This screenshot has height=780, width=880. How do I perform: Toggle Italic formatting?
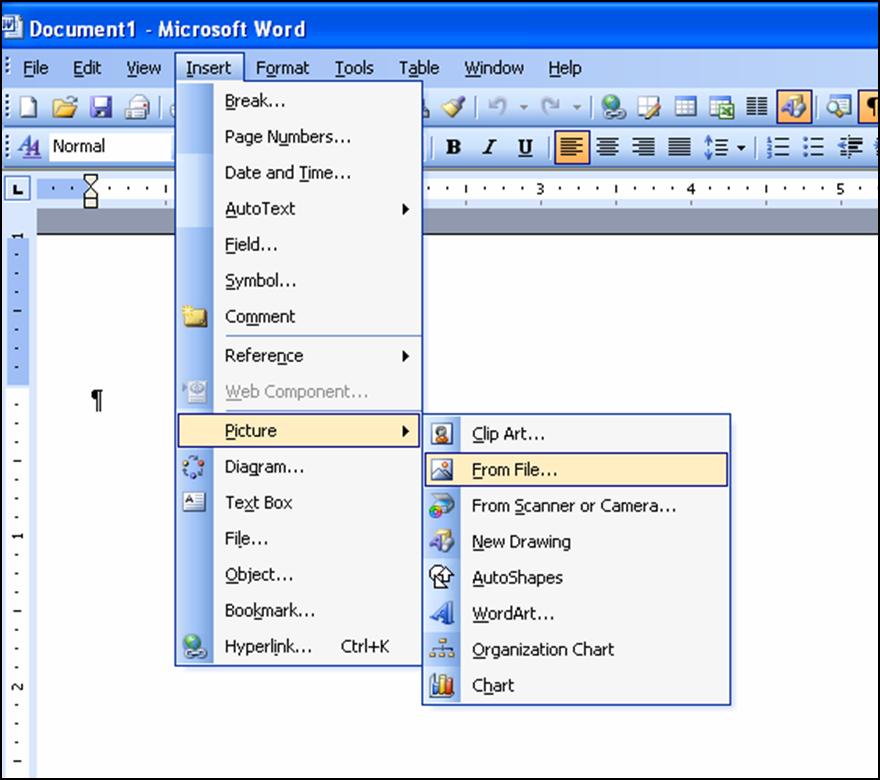[x=489, y=147]
